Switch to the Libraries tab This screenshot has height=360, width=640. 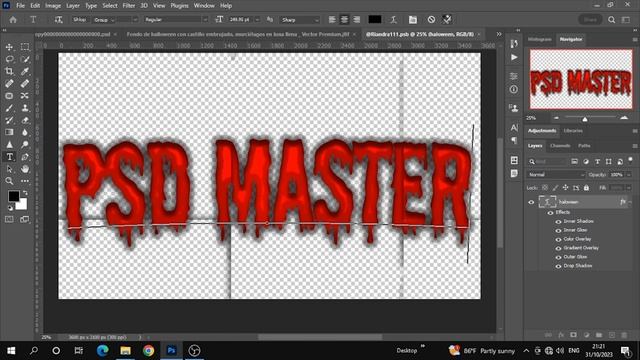point(573,131)
